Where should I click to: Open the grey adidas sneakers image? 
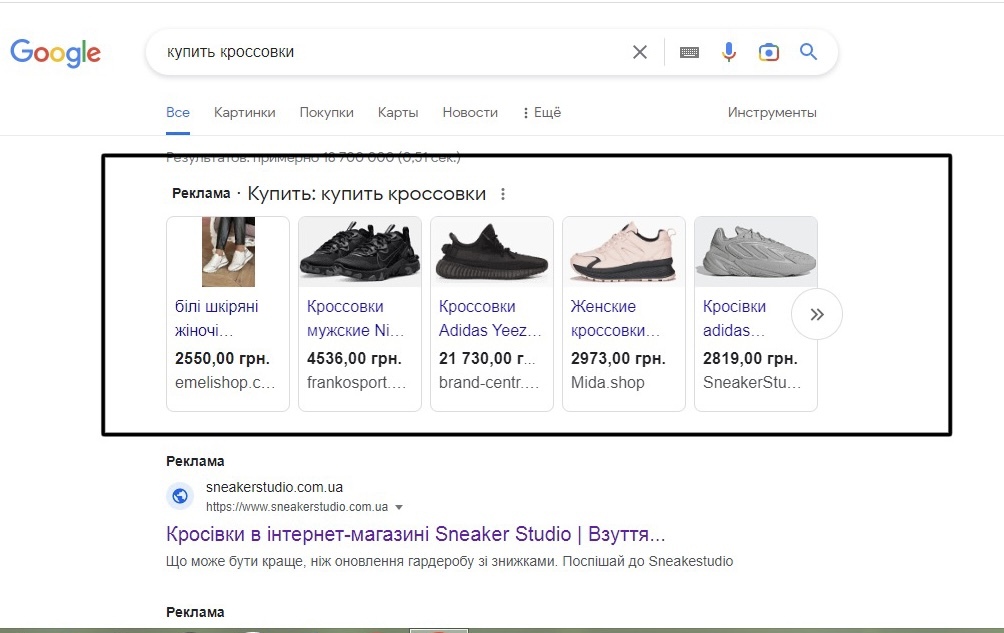point(756,252)
